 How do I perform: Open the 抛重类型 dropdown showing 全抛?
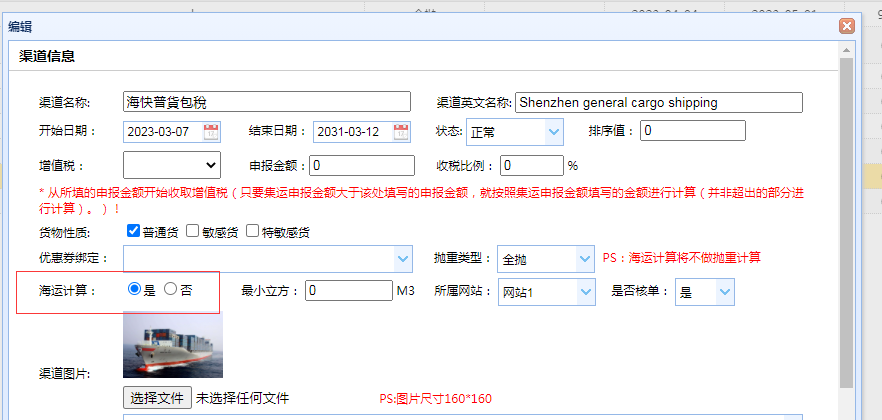pos(546,259)
